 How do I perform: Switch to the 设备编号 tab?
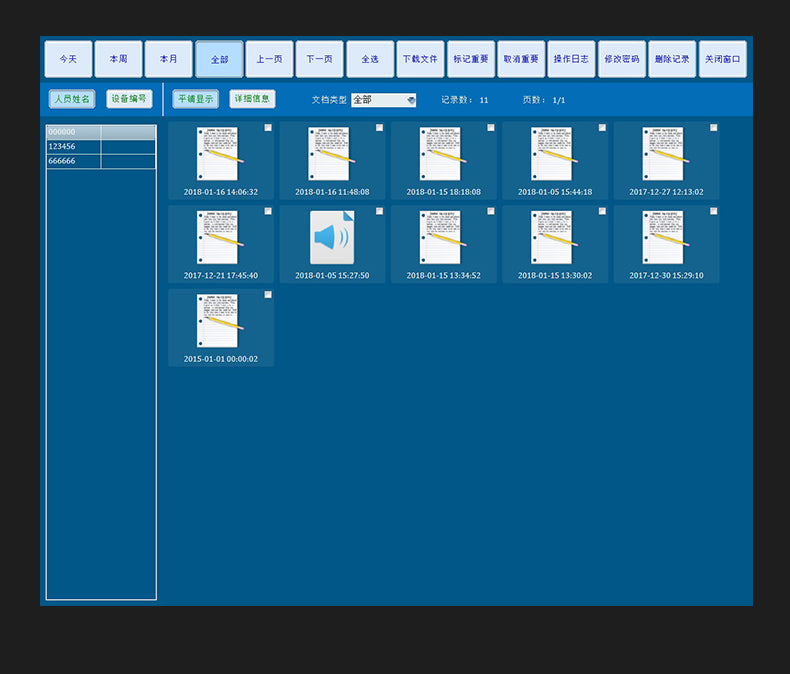(x=129, y=99)
